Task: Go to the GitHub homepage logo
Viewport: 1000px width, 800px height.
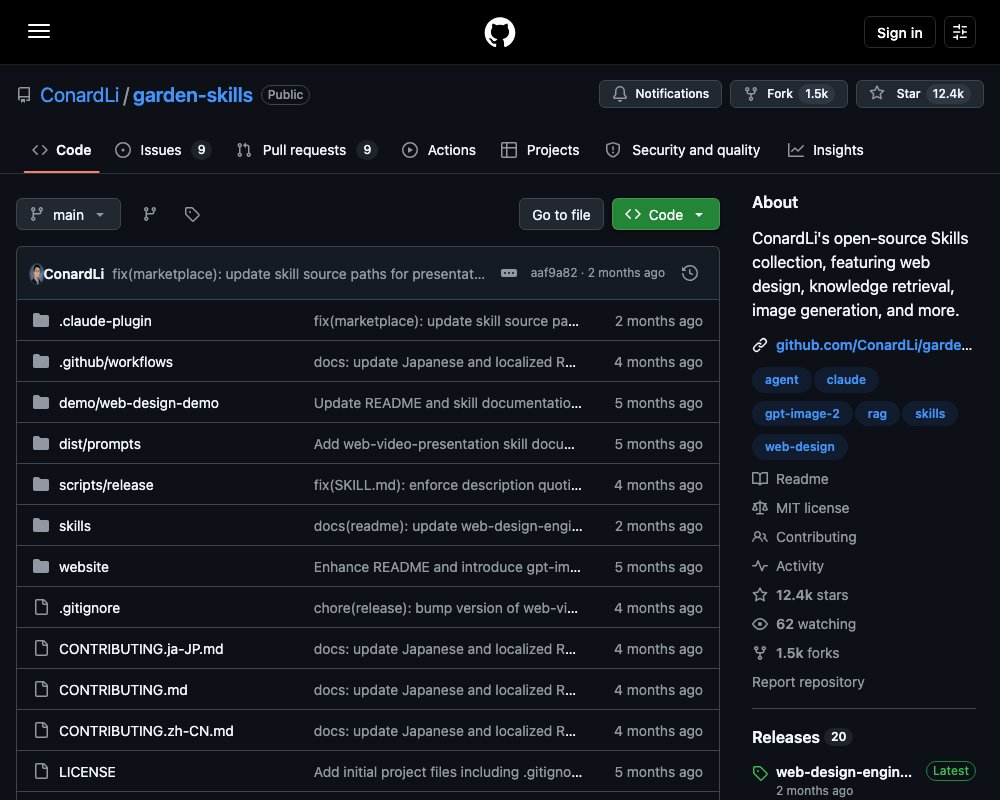Action: [499, 32]
